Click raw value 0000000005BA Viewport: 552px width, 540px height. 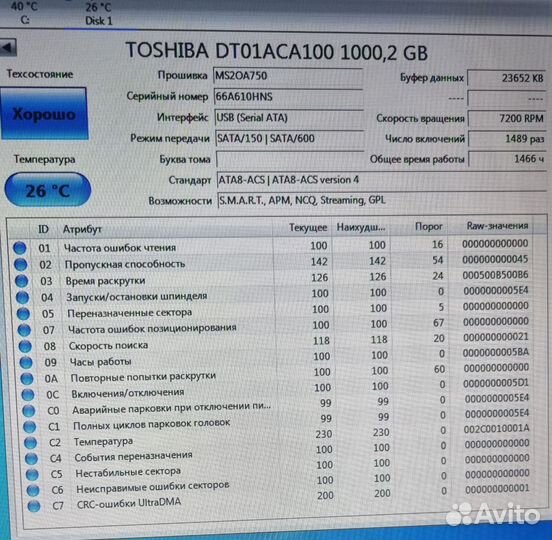496,352
